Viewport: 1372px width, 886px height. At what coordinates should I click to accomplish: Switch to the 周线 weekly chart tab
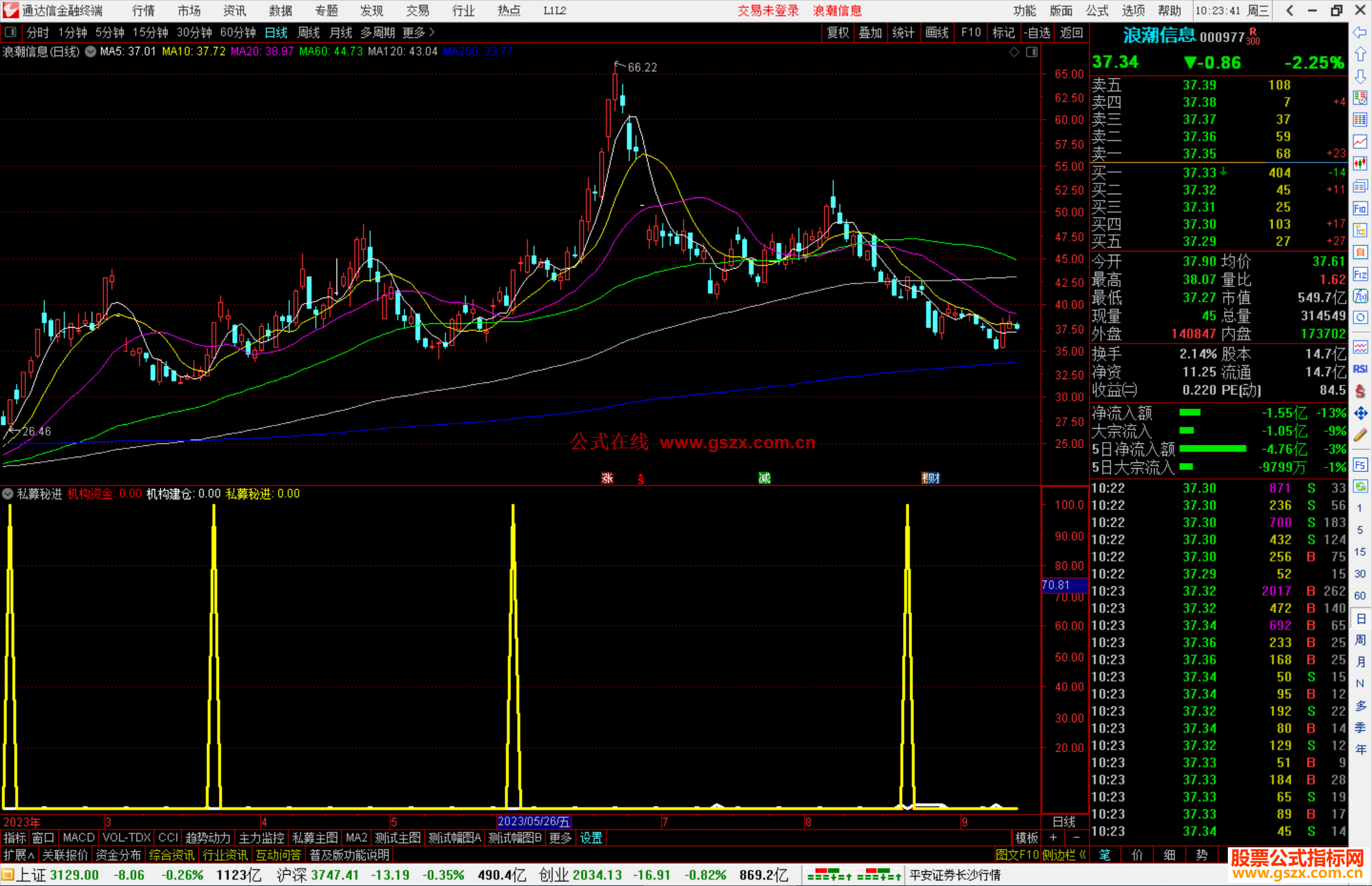[309, 32]
